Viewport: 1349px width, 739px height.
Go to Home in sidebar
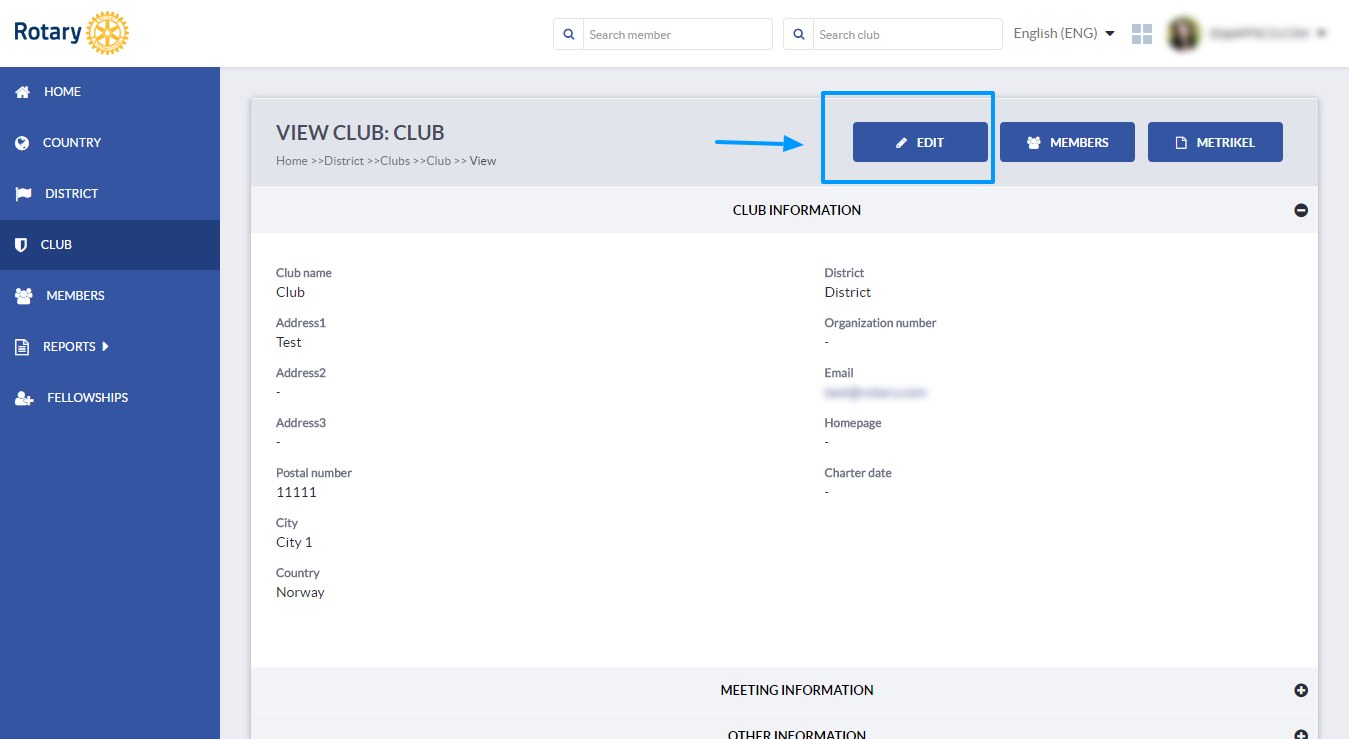[110, 92]
